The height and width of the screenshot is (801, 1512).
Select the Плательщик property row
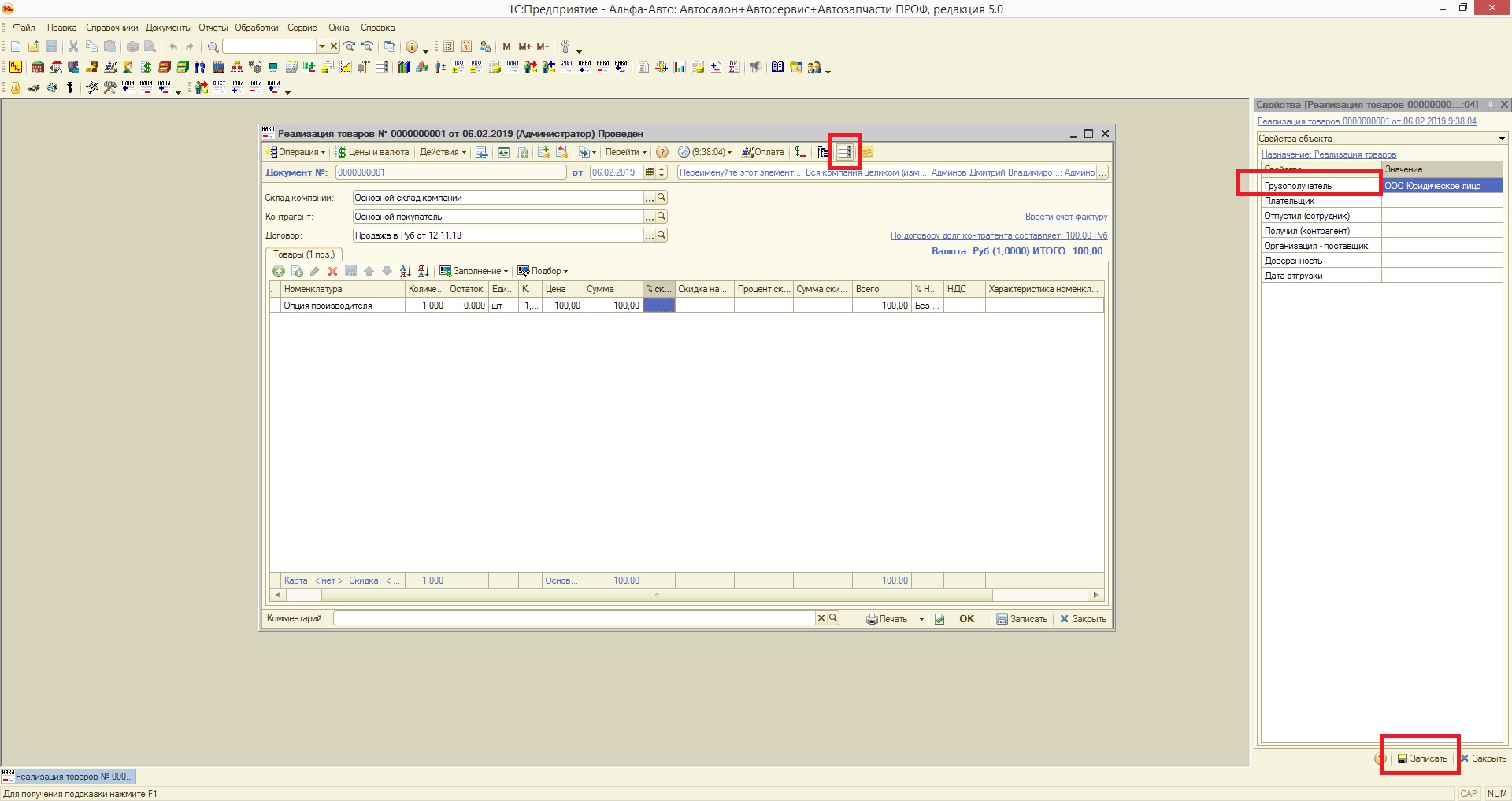[x=1381, y=201]
